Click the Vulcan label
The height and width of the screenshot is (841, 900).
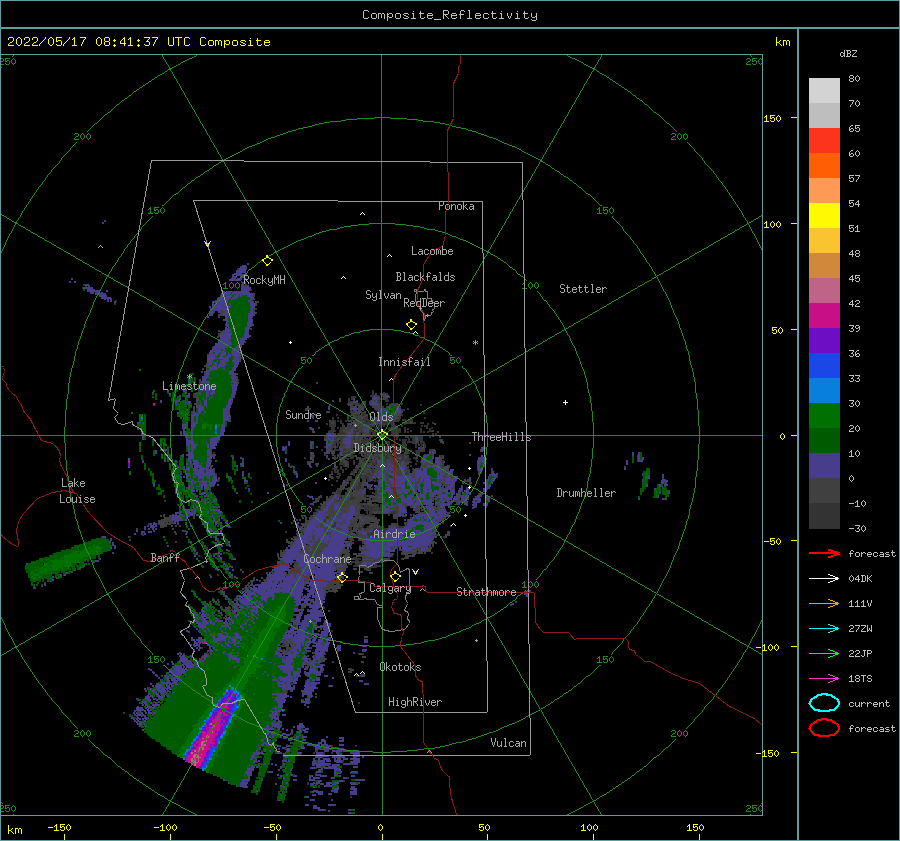508,743
